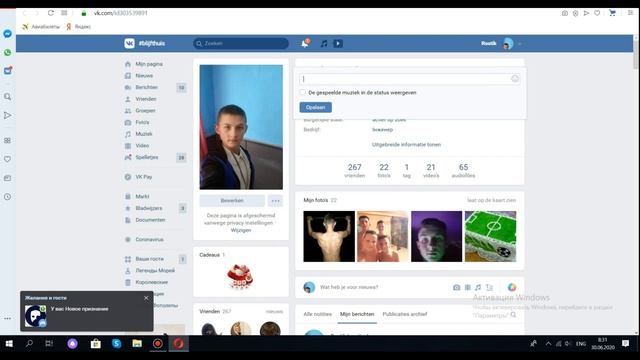The image size is (640, 360).
Task: Open the shopping cart icon in address bar
Action: tap(612, 13)
